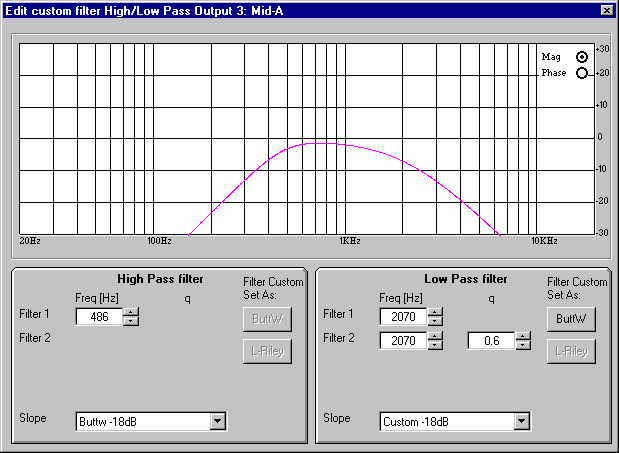
Task: Increase Low Pass Filter 2 frequency with up arrow
Action: [435, 337]
